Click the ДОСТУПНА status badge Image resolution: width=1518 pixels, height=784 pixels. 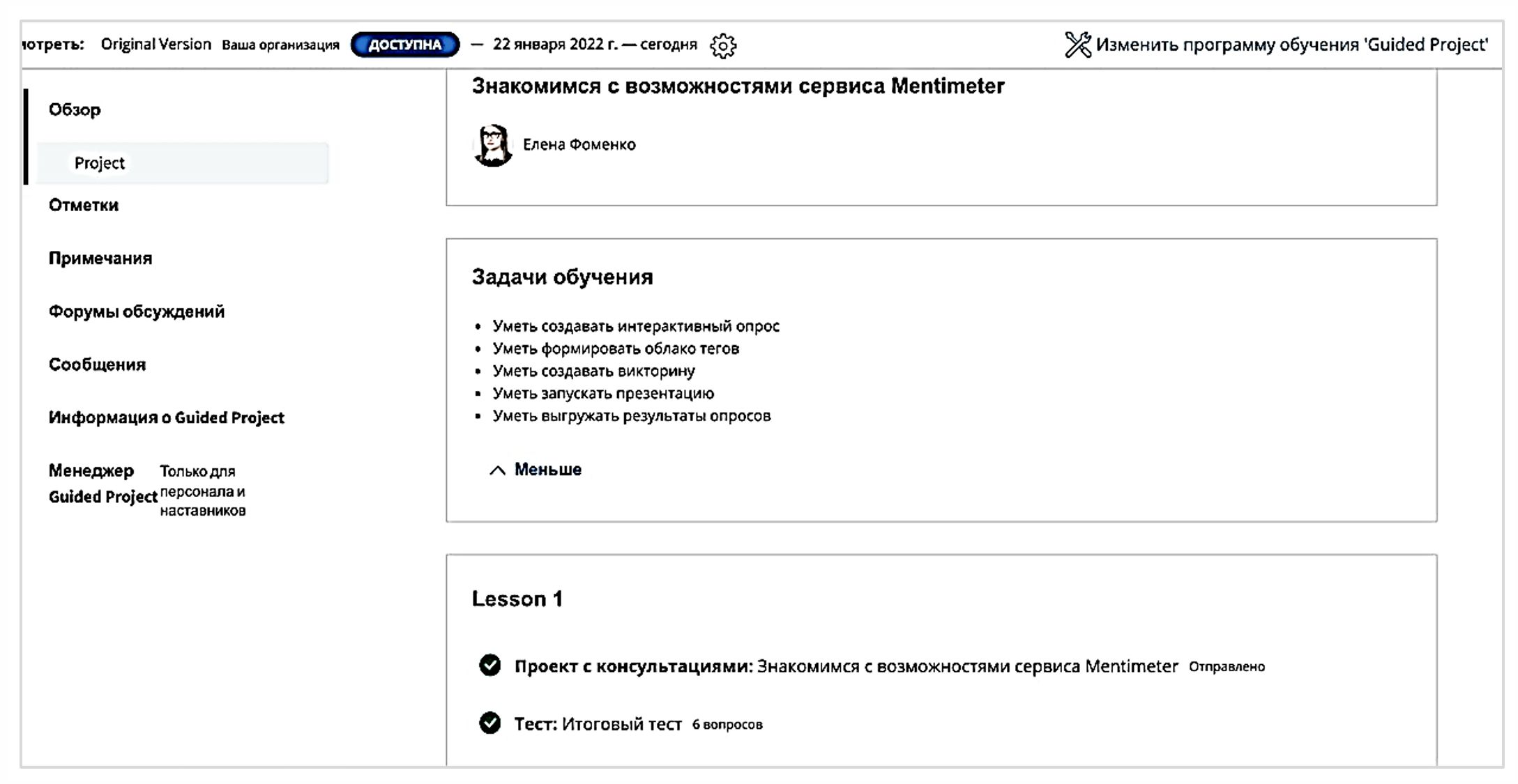(x=404, y=45)
